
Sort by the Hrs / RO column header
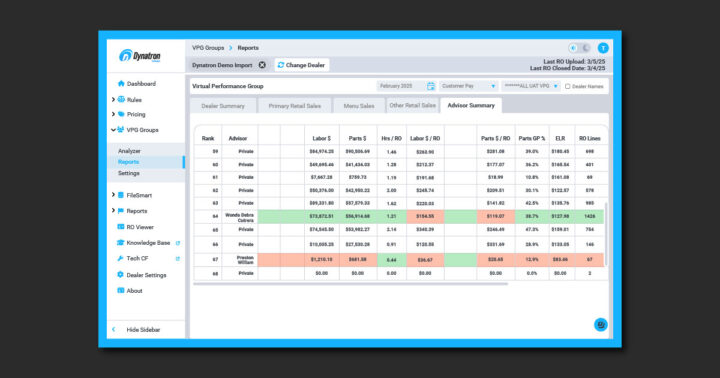point(391,138)
